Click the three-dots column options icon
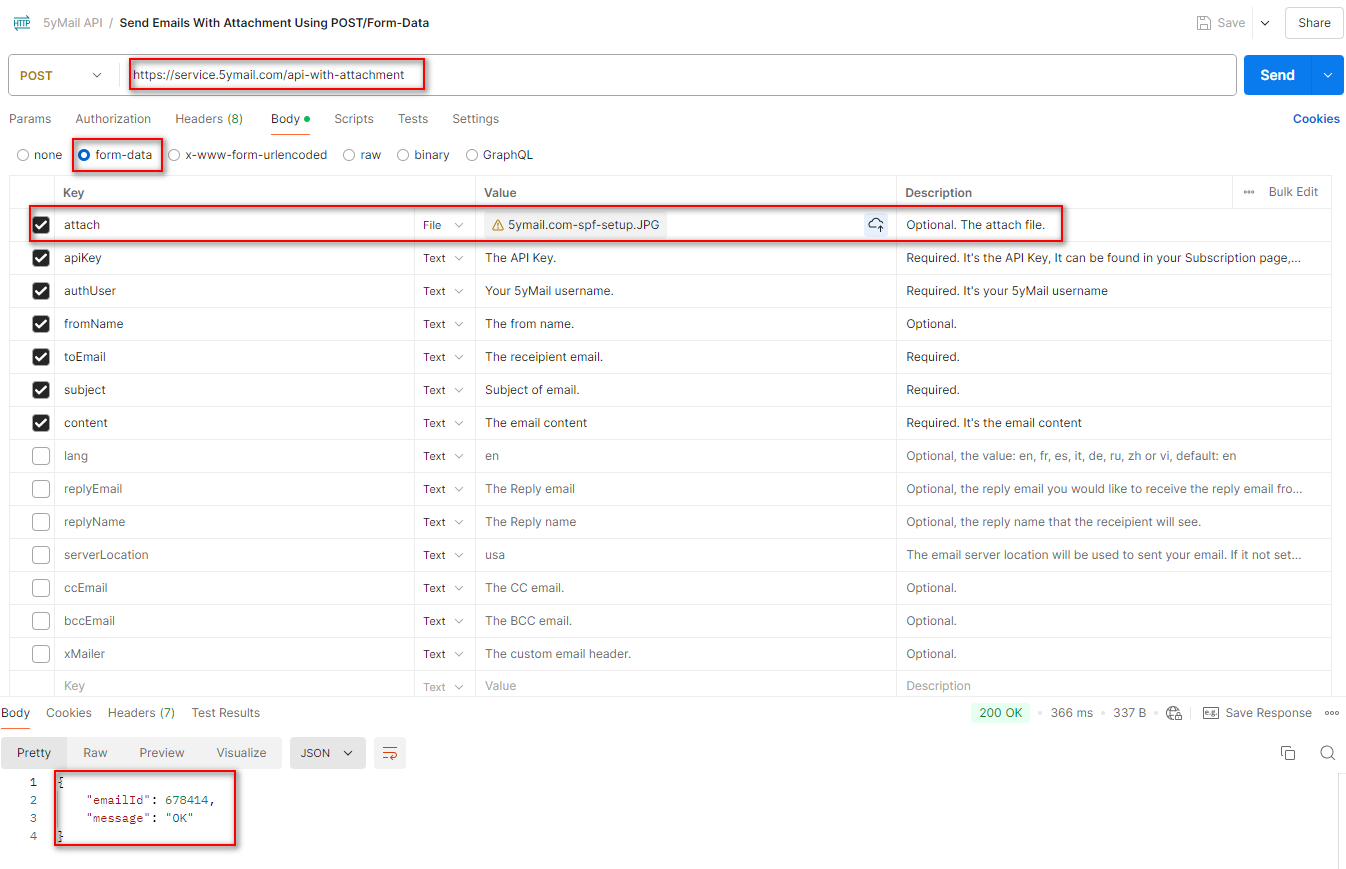 1249,192
